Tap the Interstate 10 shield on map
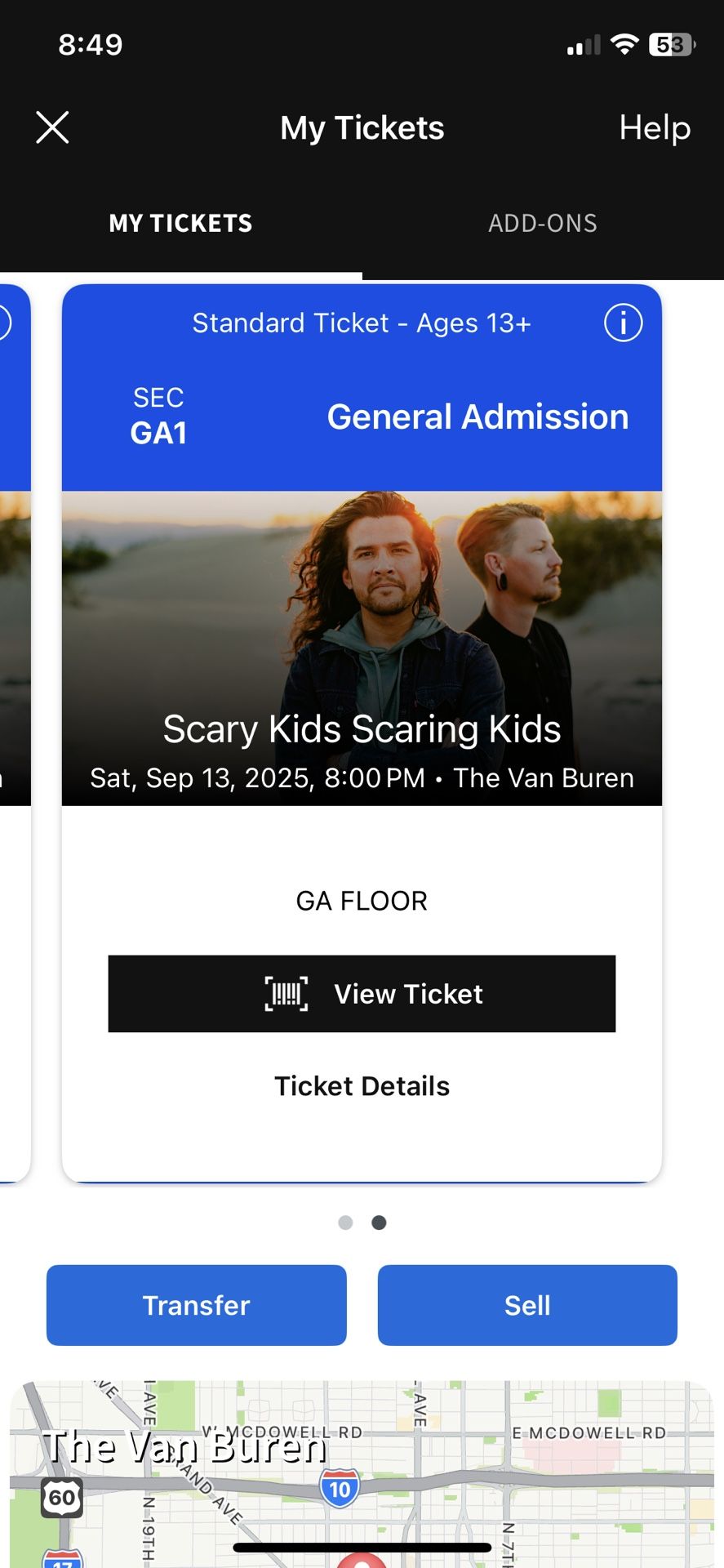Screen dimensions: 724x1568 coord(340,1489)
